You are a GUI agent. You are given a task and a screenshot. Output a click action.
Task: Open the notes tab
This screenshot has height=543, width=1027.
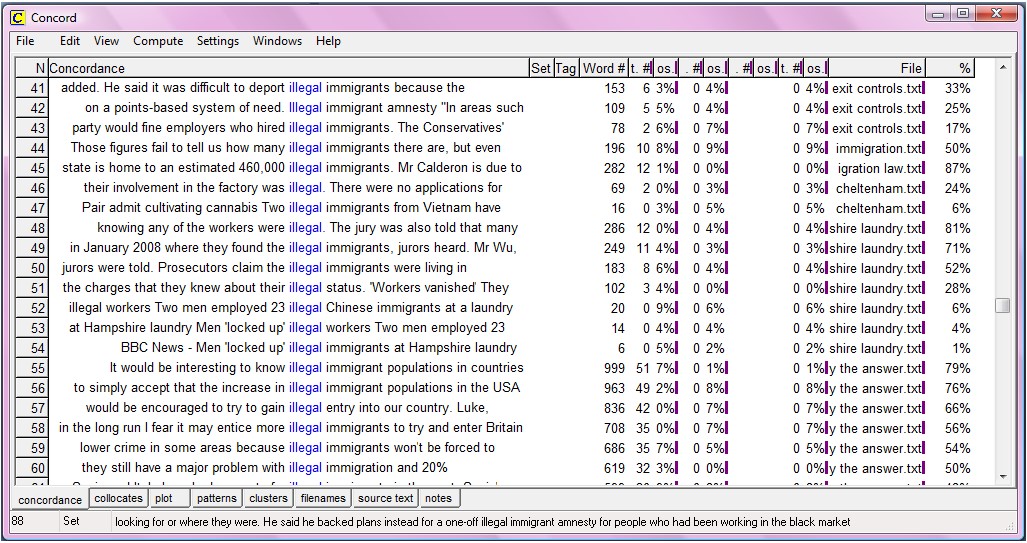click(x=438, y=498)
